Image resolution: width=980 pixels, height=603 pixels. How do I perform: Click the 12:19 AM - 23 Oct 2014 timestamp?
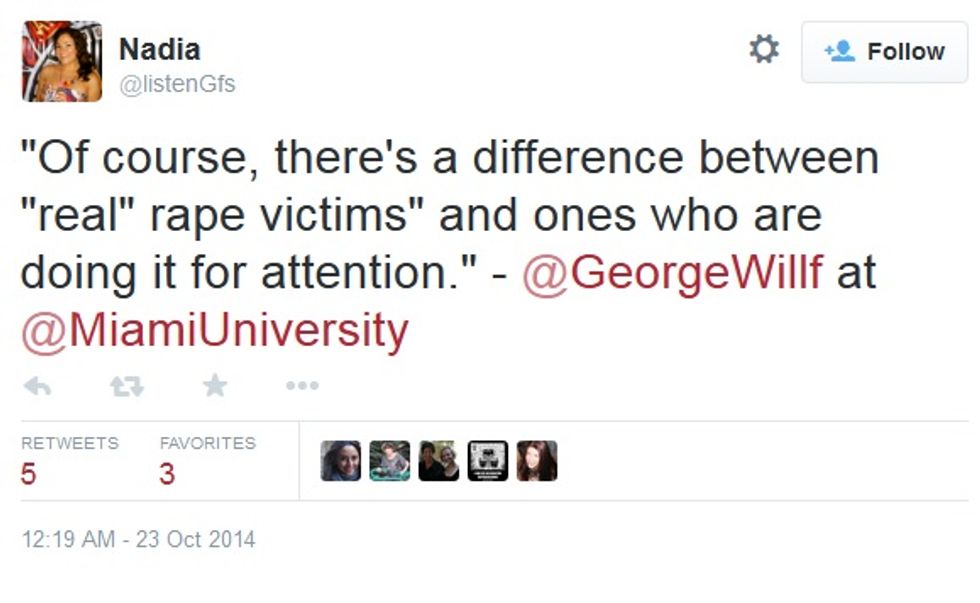coord(138,539)
